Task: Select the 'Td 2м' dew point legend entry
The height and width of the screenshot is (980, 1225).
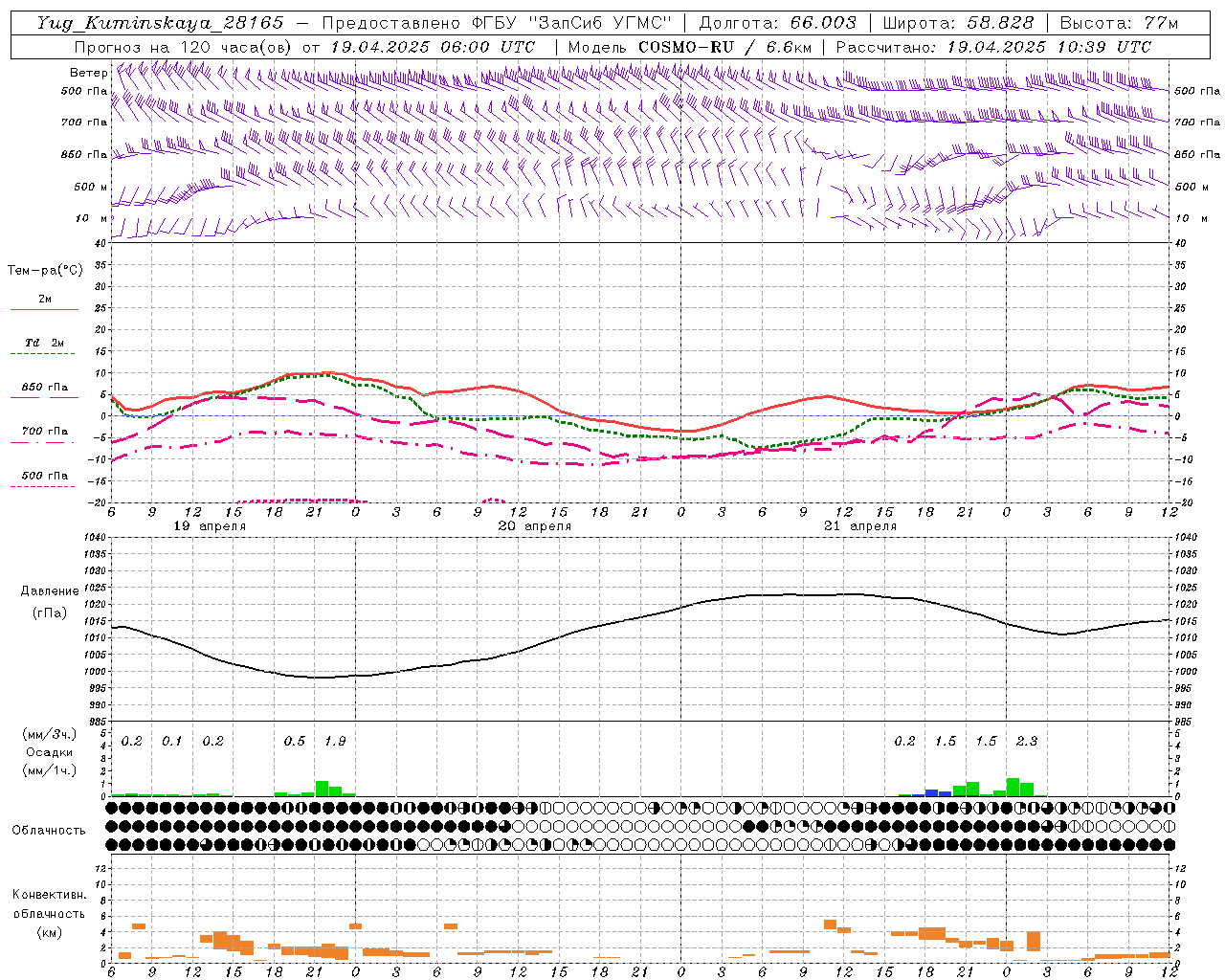Action: (x=45, y=343)
